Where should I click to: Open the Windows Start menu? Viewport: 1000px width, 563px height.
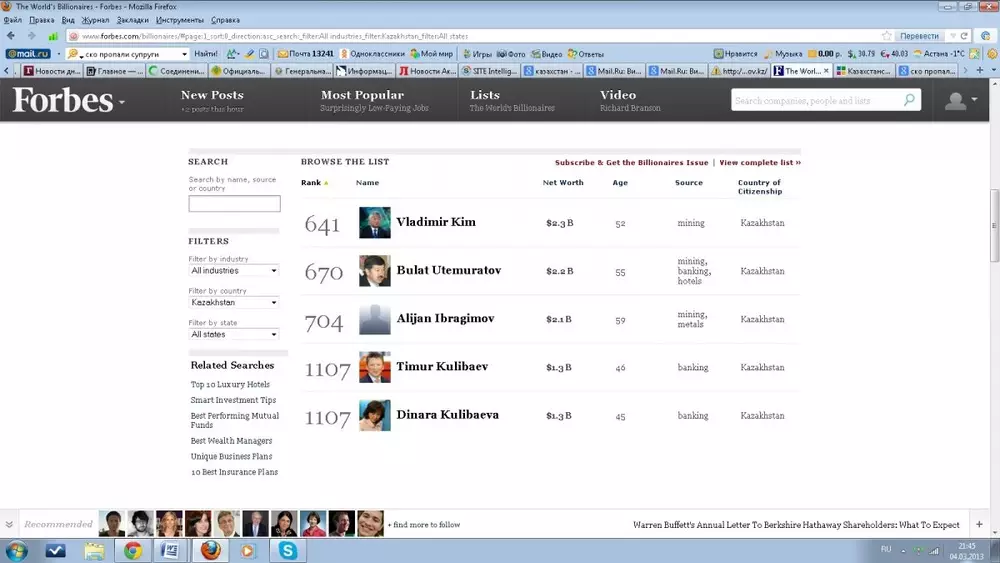[17, 550]
